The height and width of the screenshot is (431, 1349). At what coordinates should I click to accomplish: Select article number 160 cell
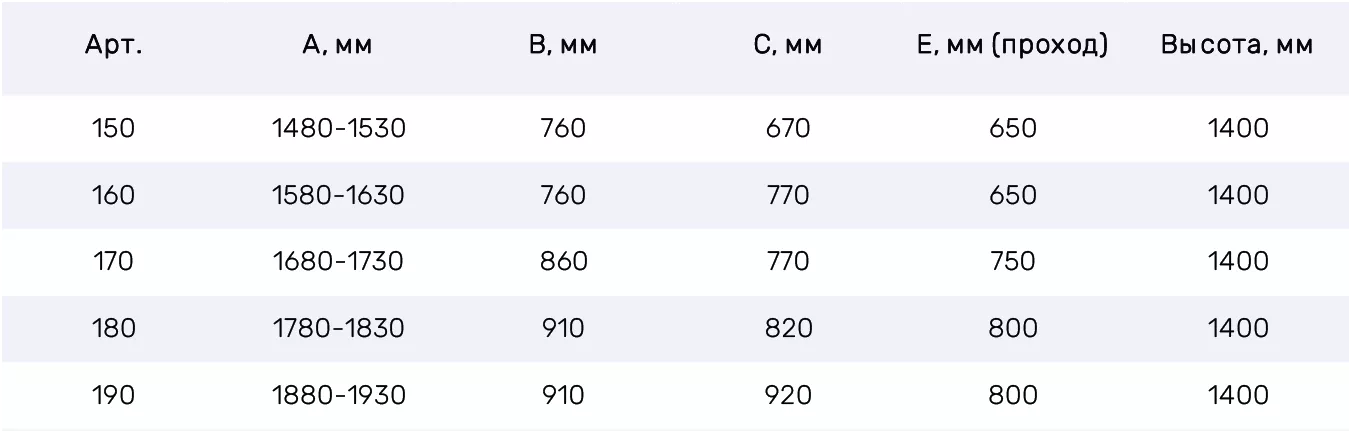click(x=113, y=195)
